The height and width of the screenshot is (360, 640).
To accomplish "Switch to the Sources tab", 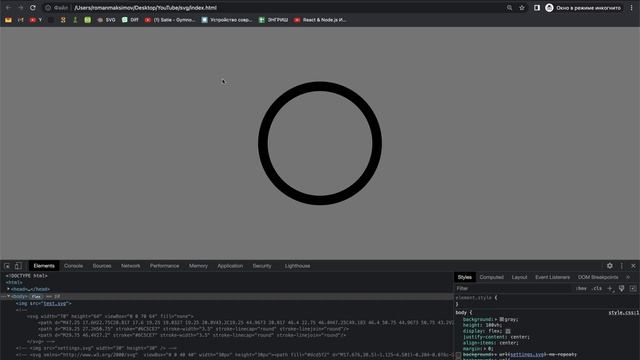I will pyautogui.click(x=102, y=266).
